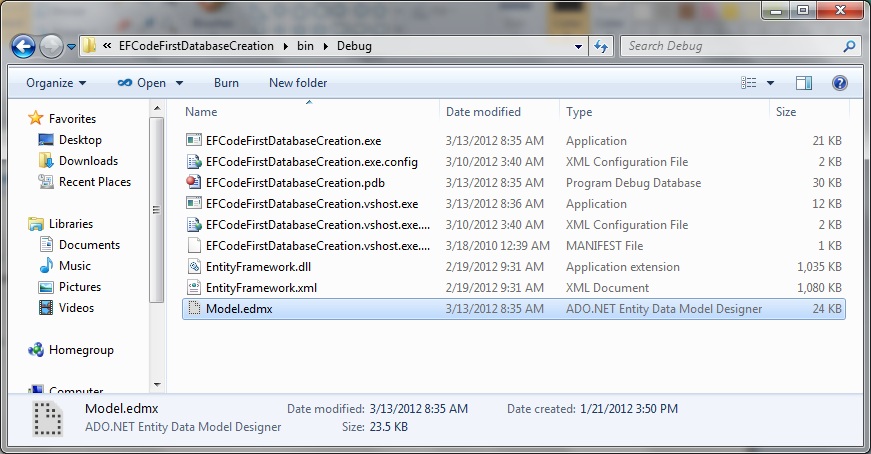Click the Open toolbar button
Viewport: 871px width, 454px height.
point(142,83)
